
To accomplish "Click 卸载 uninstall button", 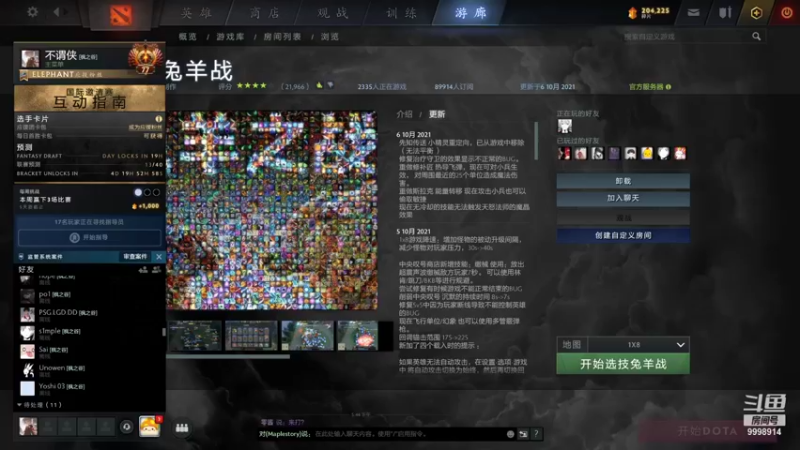I will click(623, 181).
